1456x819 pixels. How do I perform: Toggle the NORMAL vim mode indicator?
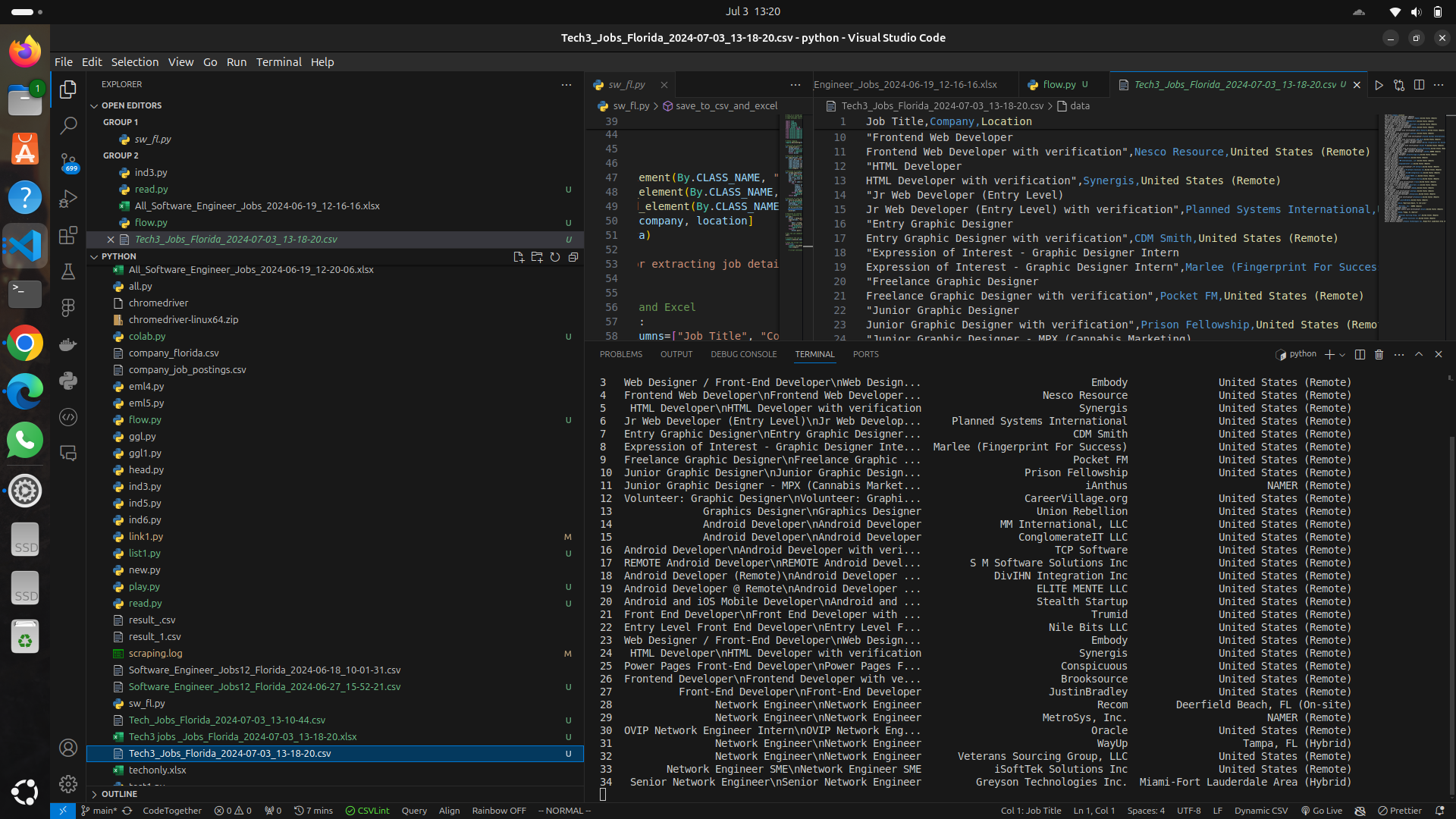564,811
